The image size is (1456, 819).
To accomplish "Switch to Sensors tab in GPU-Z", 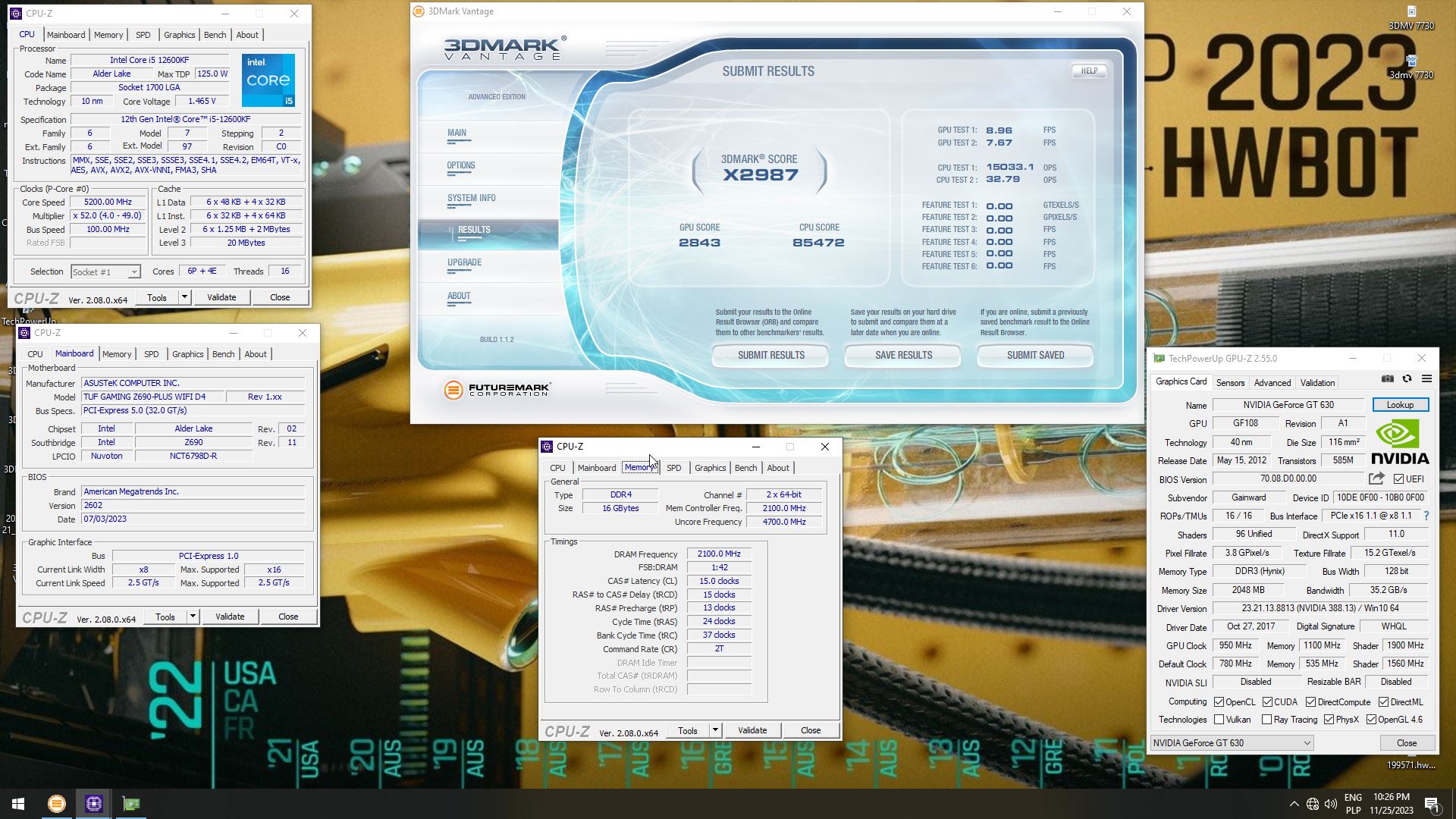I will click(1230, 383).
